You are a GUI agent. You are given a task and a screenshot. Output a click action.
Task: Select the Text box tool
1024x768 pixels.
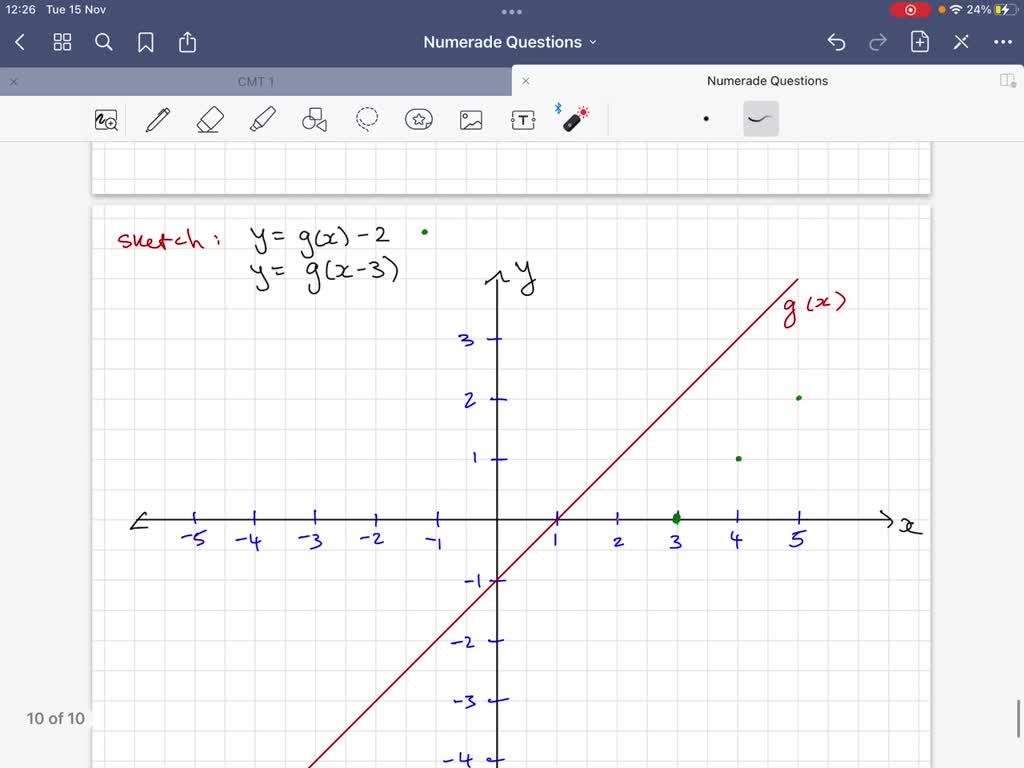[521, 119]
